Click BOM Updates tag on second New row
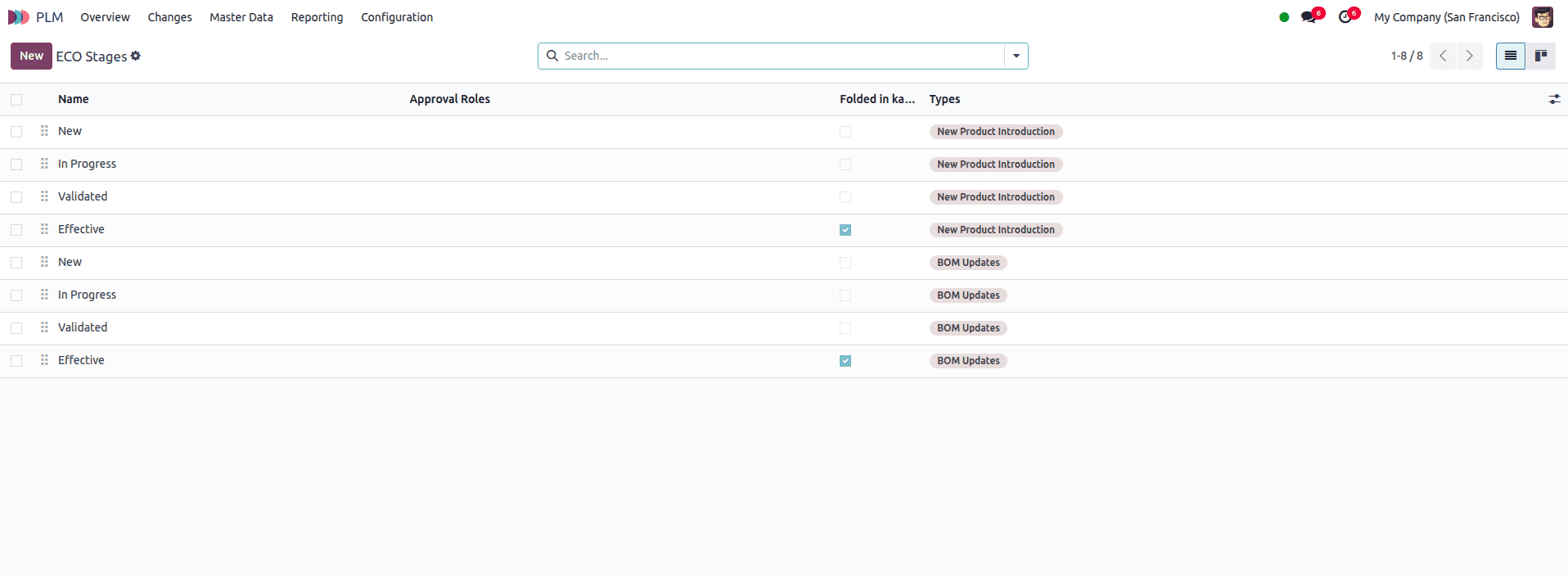This screenshot has height=577, width=1568. tap(968, 263)
